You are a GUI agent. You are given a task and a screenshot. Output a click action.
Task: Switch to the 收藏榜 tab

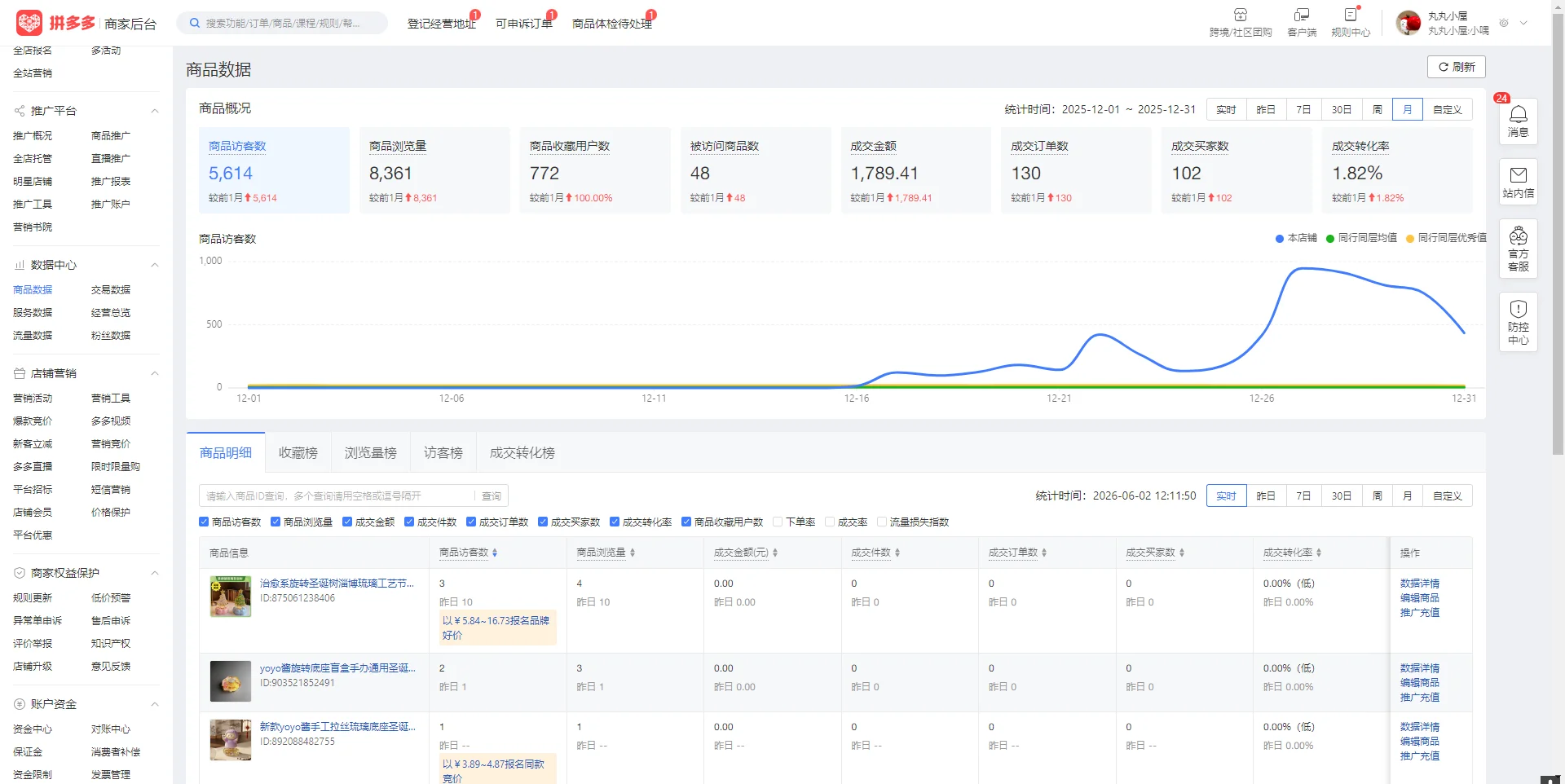(x=298, y=452)
